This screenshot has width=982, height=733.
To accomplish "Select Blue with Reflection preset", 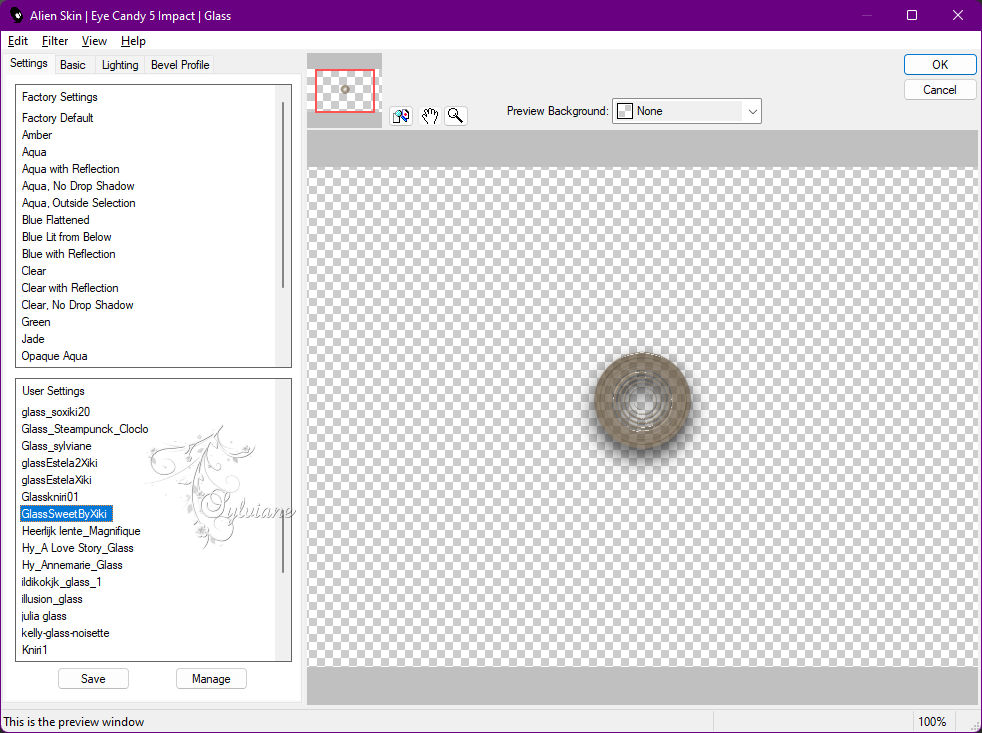I will [x=68, y=254].
